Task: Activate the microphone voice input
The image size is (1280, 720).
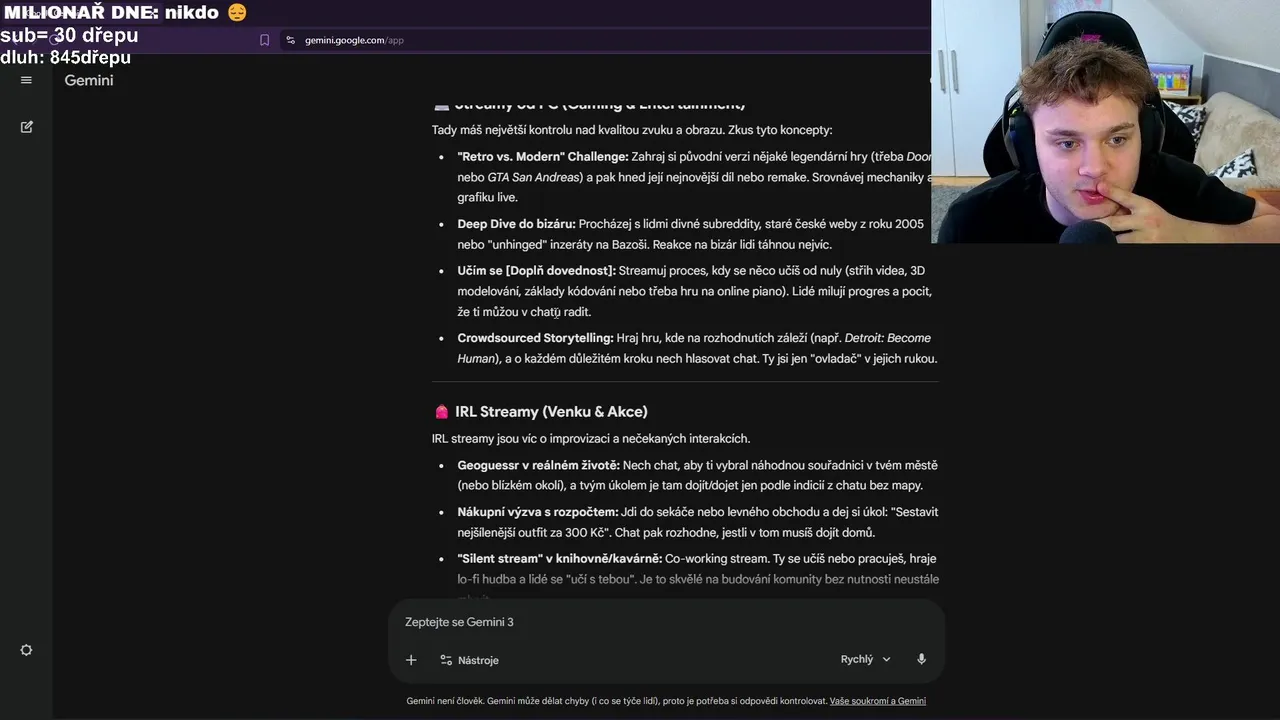Action: point(921,659)
